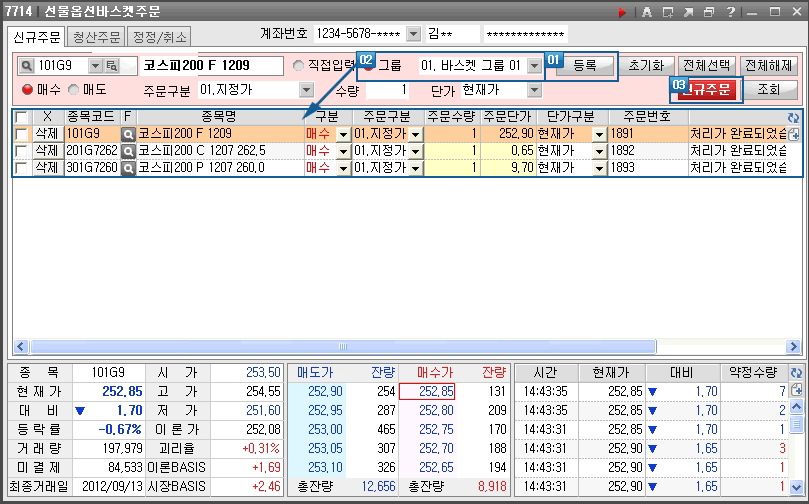The width and height of the screenshot is (809, 504).
Task: Click the screen capture icon in title bar
Action: (668, 12)
